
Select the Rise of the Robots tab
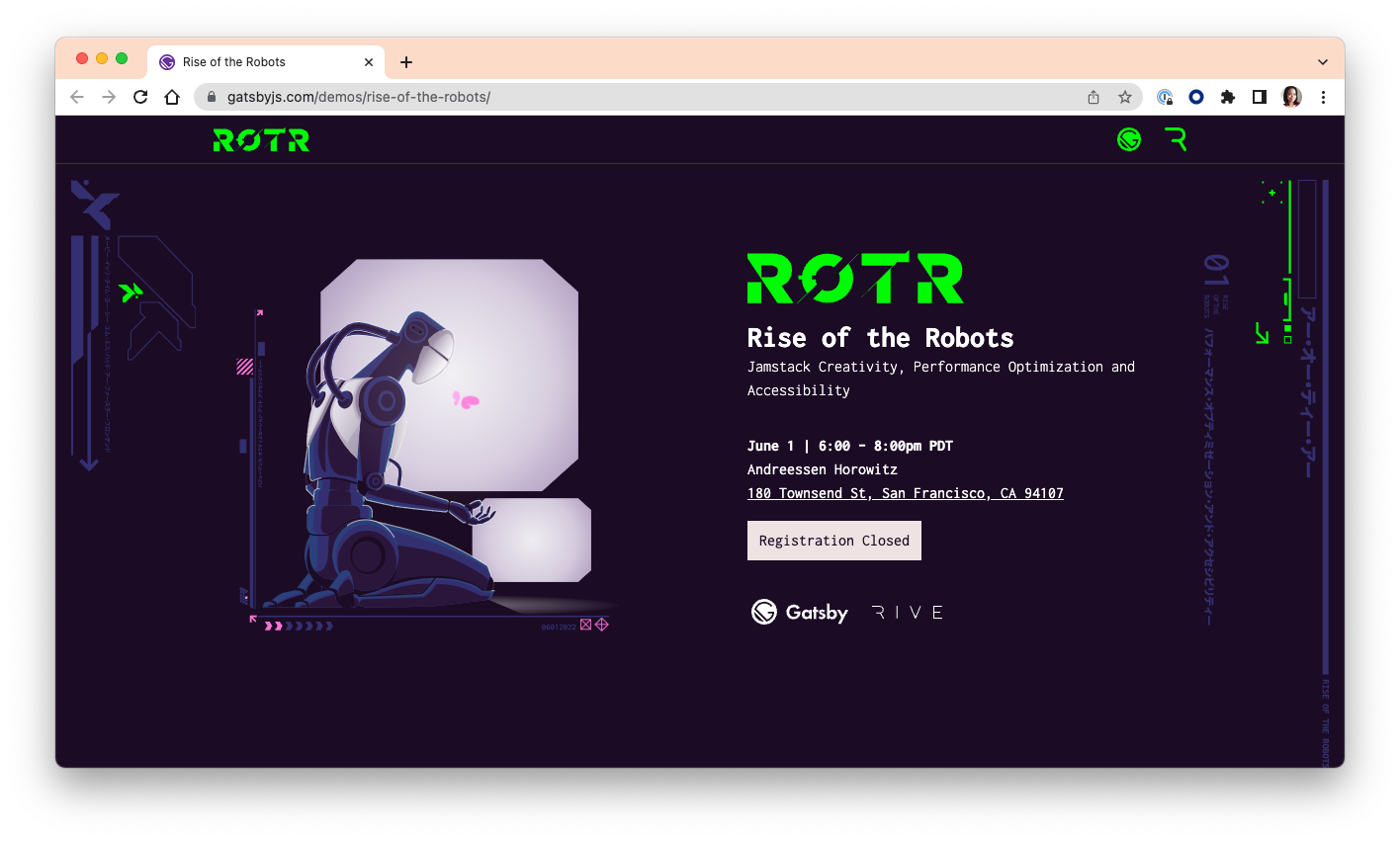[x=266, y=62]
